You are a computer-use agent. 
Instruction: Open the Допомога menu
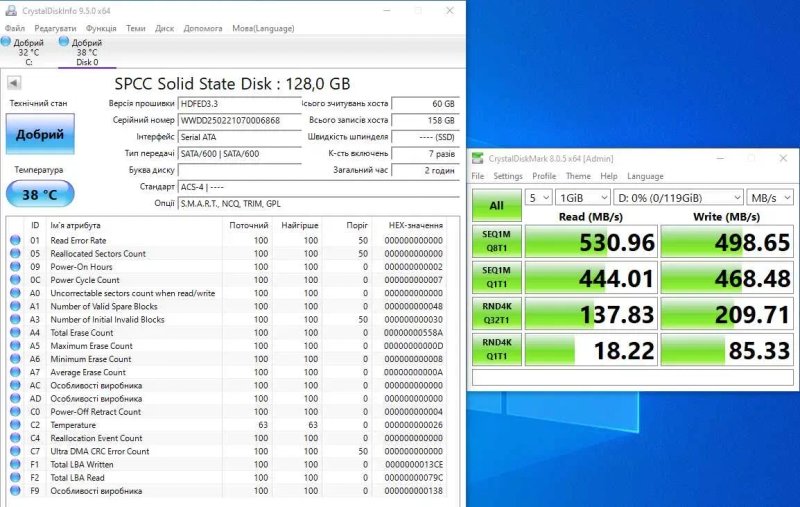pos(203,28)
